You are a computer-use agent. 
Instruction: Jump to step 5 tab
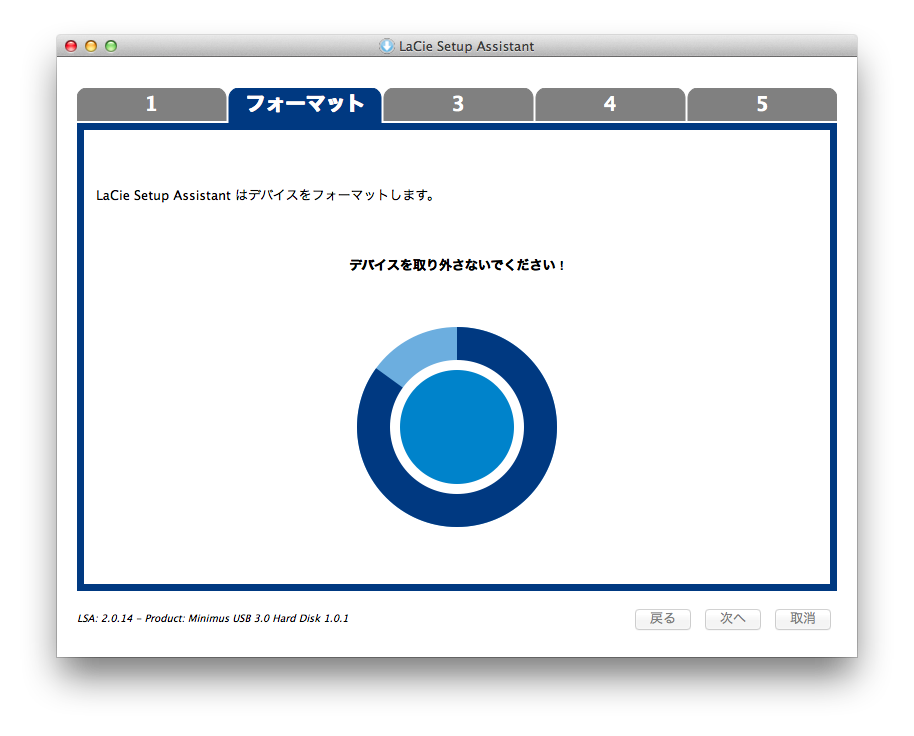[x=762, y=104]
